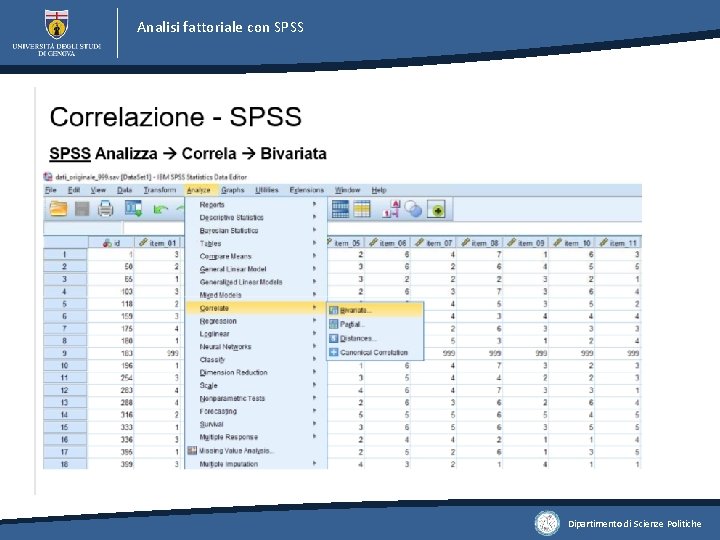720x540 pixels.
Task: Choose Partial in the Correlate submenu
Action: click(375, 324)
